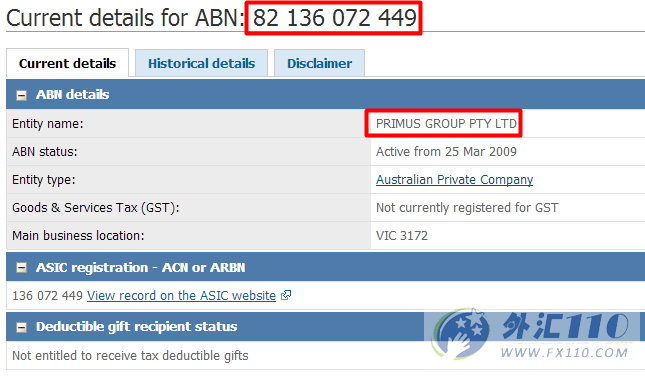Click the Entity type label
This screenshot has height=377, width=645.
(x=44, y=180)
